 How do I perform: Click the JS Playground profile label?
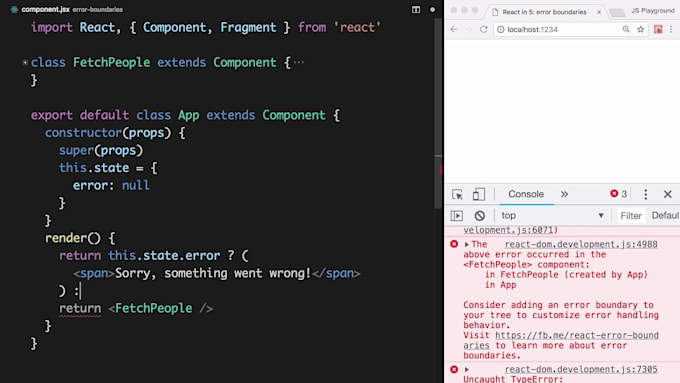coord(653,10)
